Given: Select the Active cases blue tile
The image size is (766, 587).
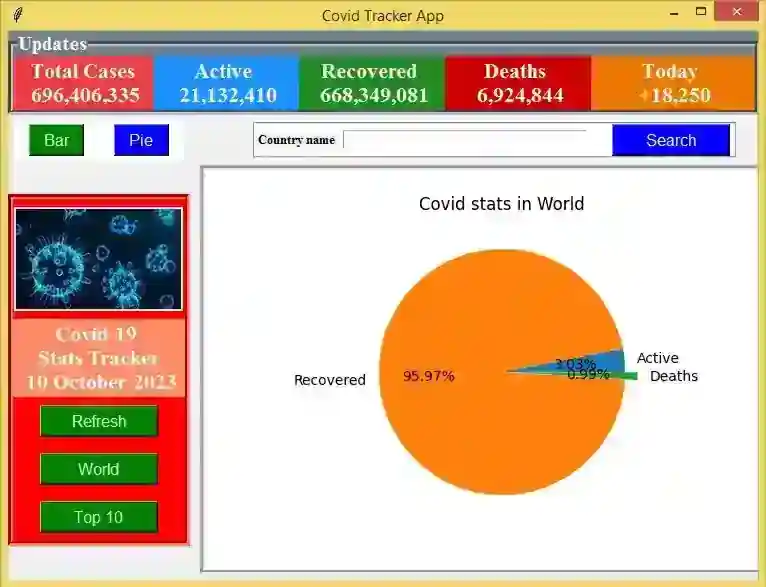Looking at the screenshot, I should point(226,83).
